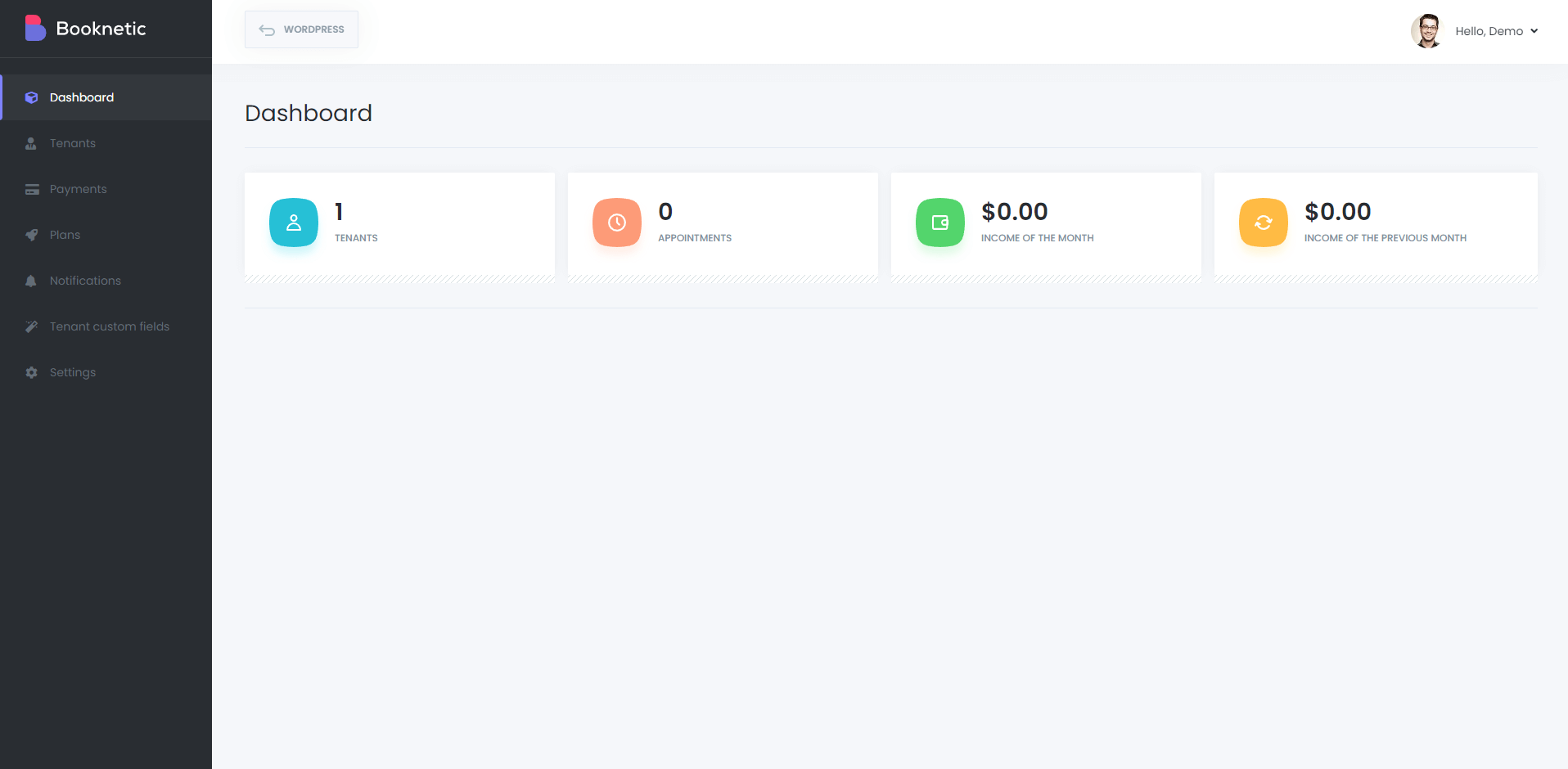
Task: Select the Tenant custom fields menu item
Action: coord(110,326)
